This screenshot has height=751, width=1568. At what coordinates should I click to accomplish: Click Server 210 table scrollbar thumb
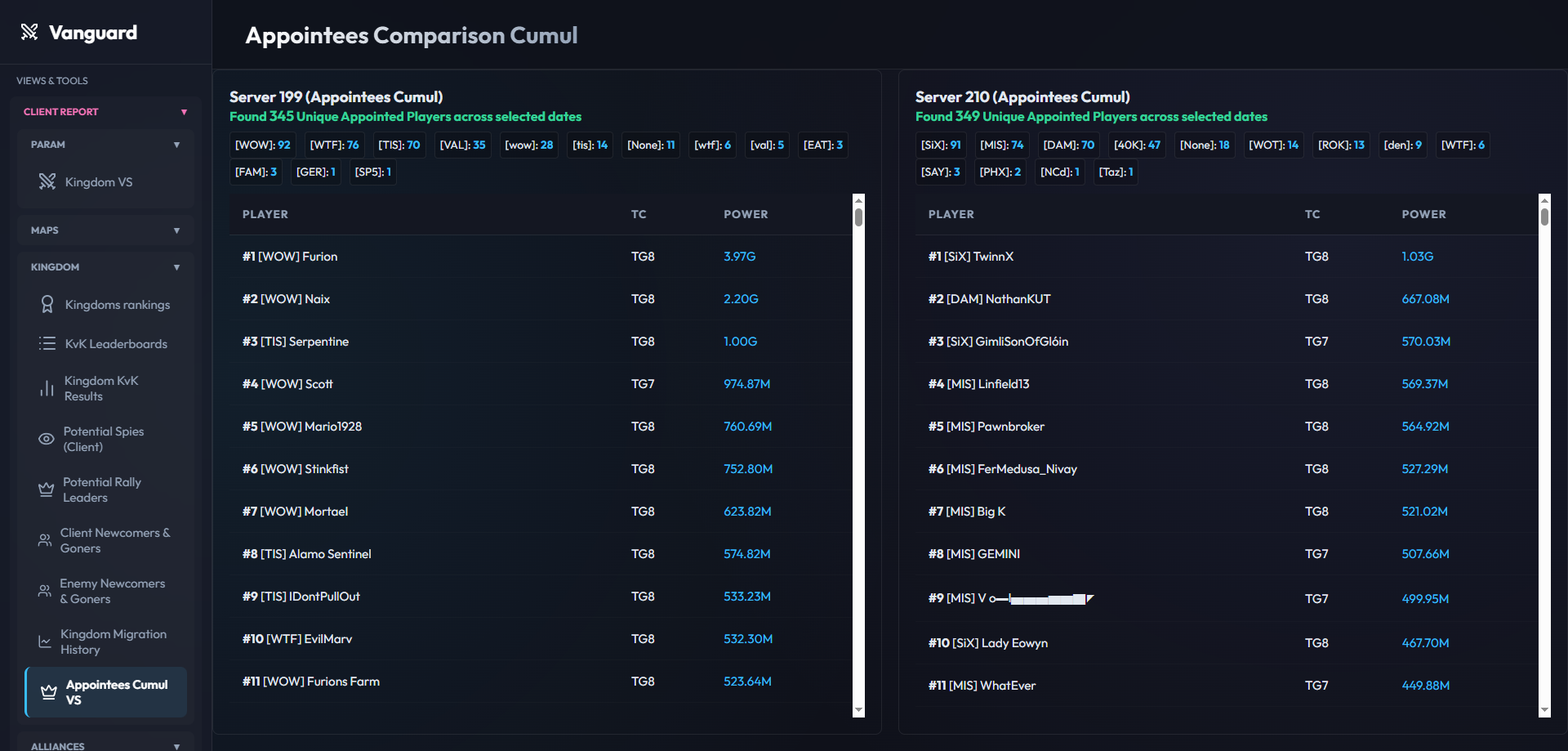click(1544, 217)
